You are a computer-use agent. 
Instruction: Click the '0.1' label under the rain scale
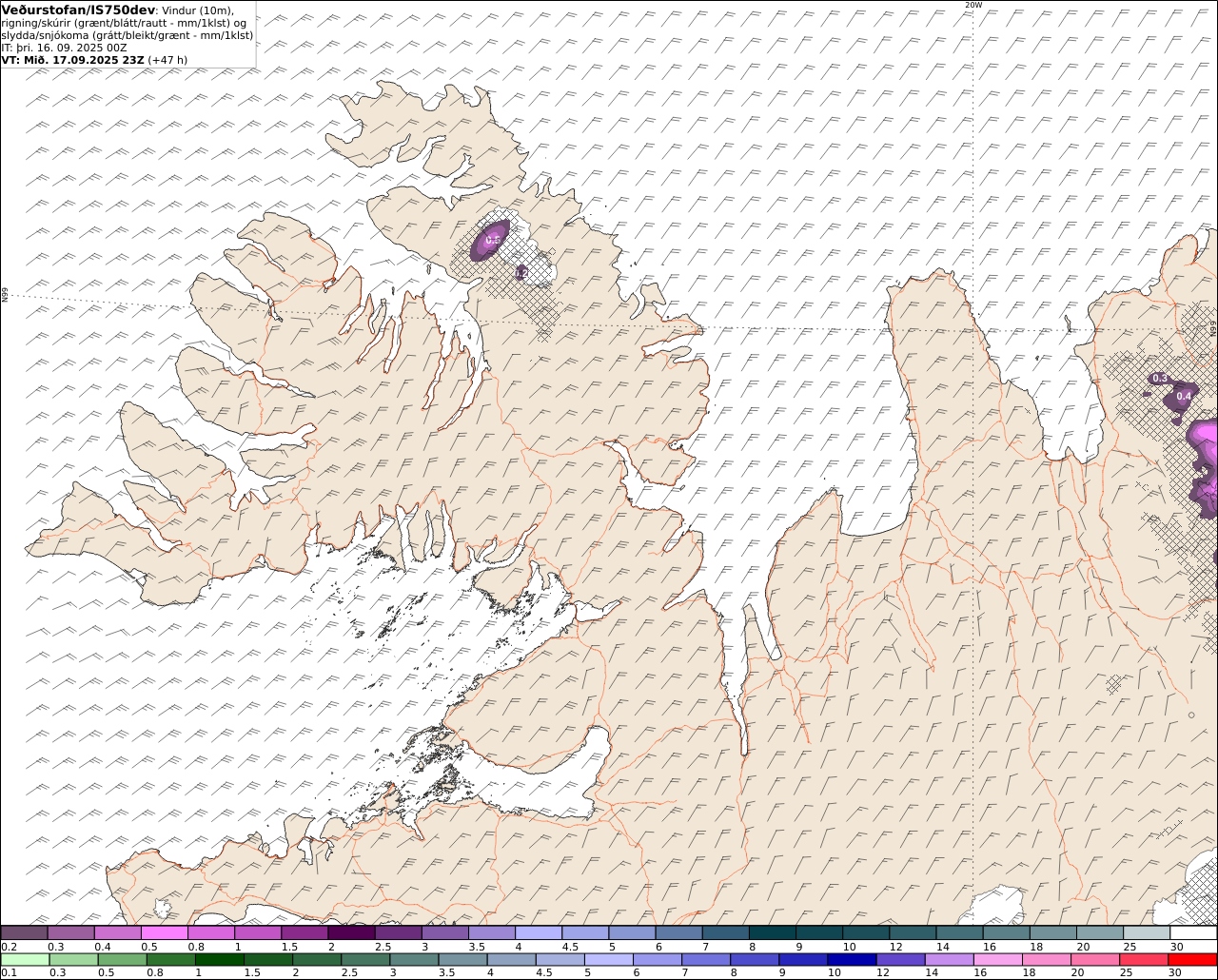coord(10,972)
